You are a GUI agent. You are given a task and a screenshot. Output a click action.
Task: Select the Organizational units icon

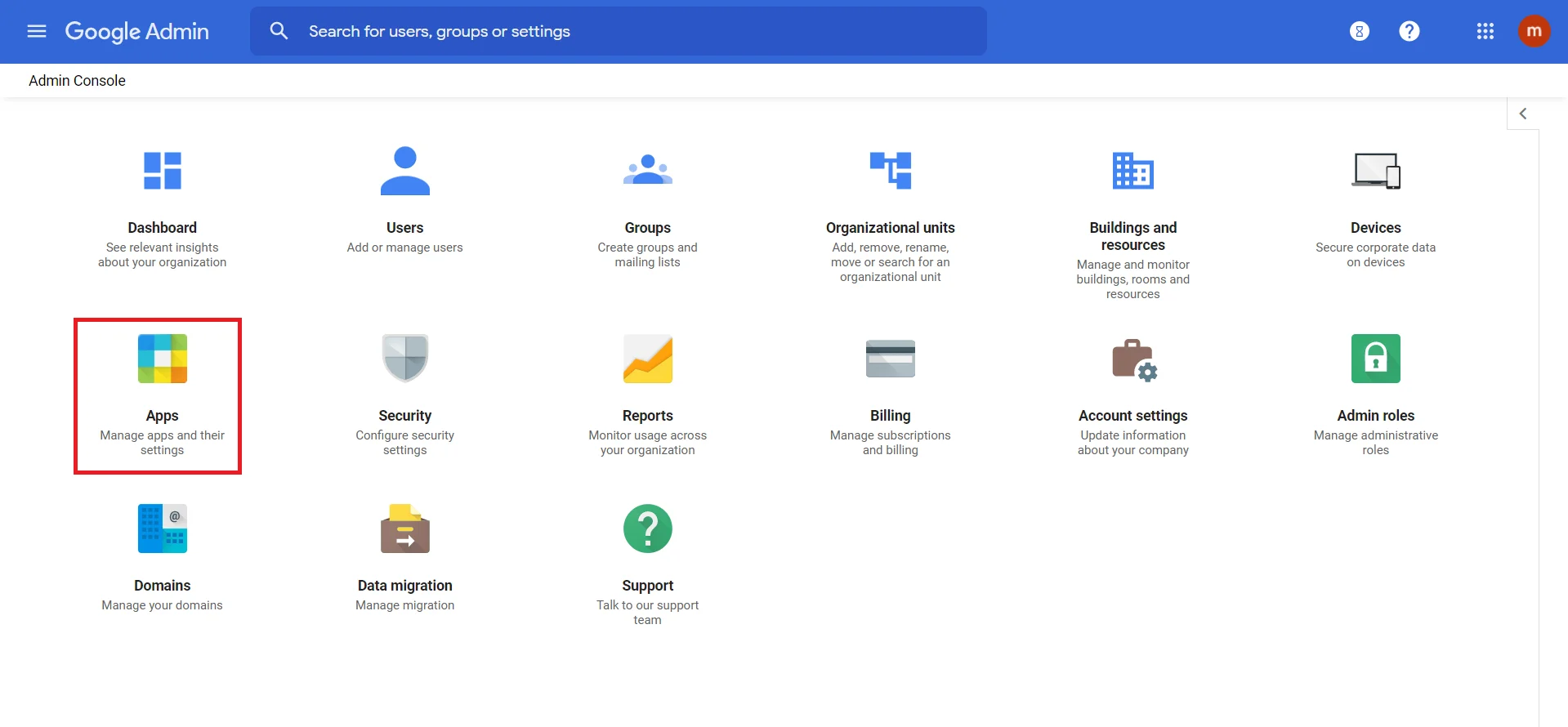tap(890, 171)
